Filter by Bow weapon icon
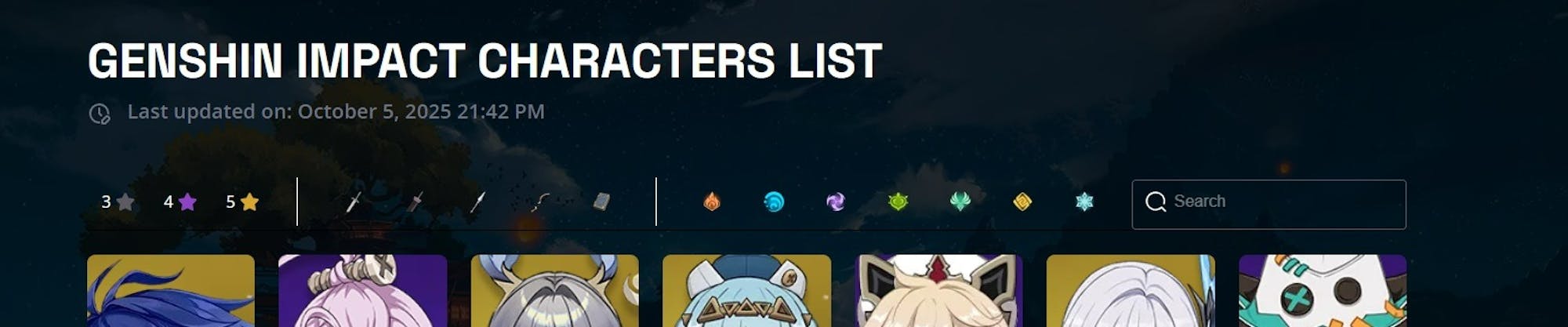 click(540, 202)
